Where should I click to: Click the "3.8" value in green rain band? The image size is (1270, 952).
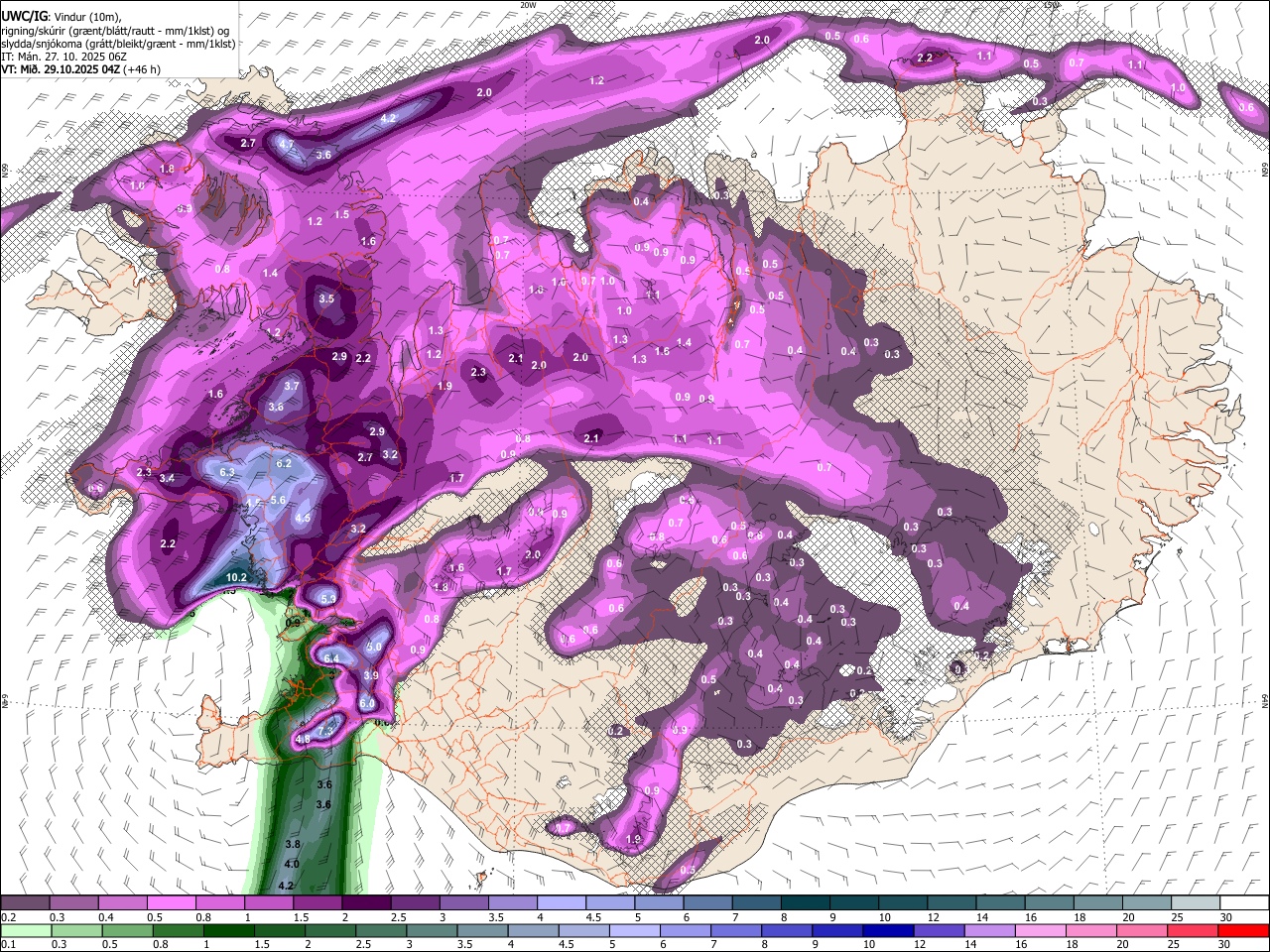coord(293,844)
